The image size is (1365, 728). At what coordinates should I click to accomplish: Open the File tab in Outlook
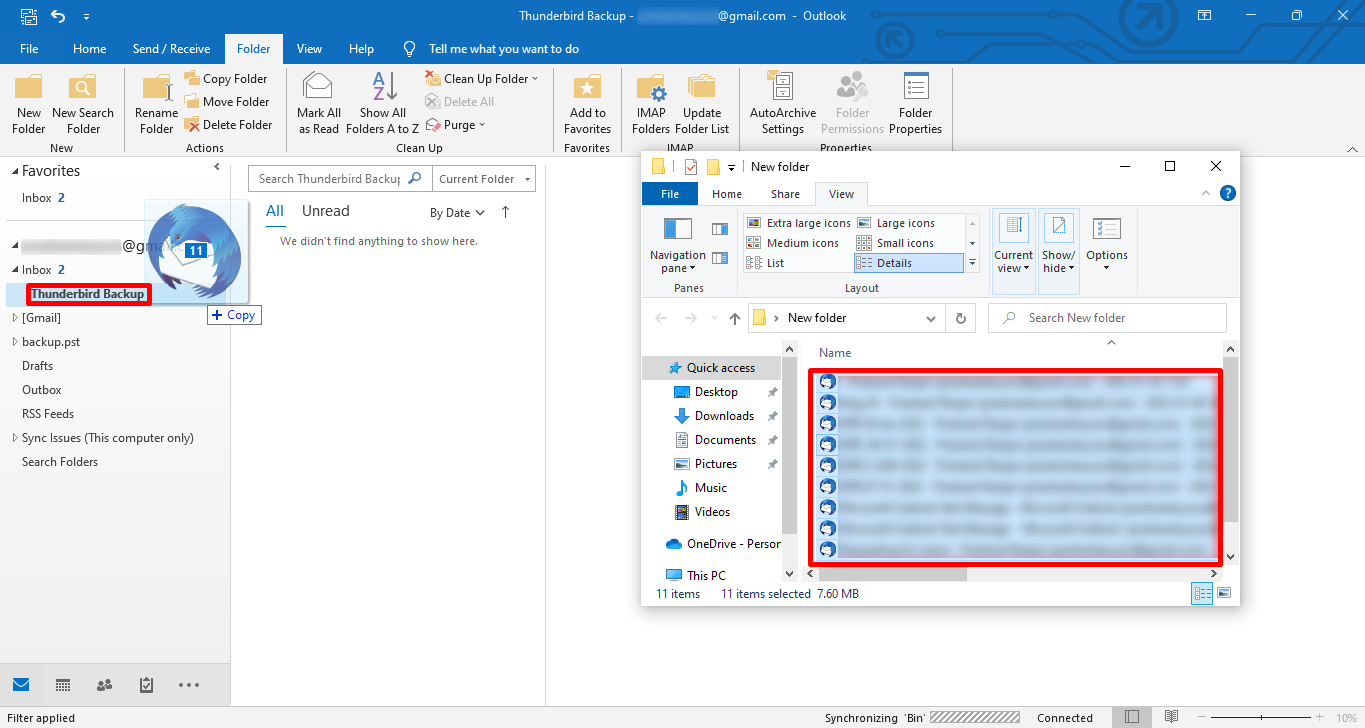tap(29, 49)
